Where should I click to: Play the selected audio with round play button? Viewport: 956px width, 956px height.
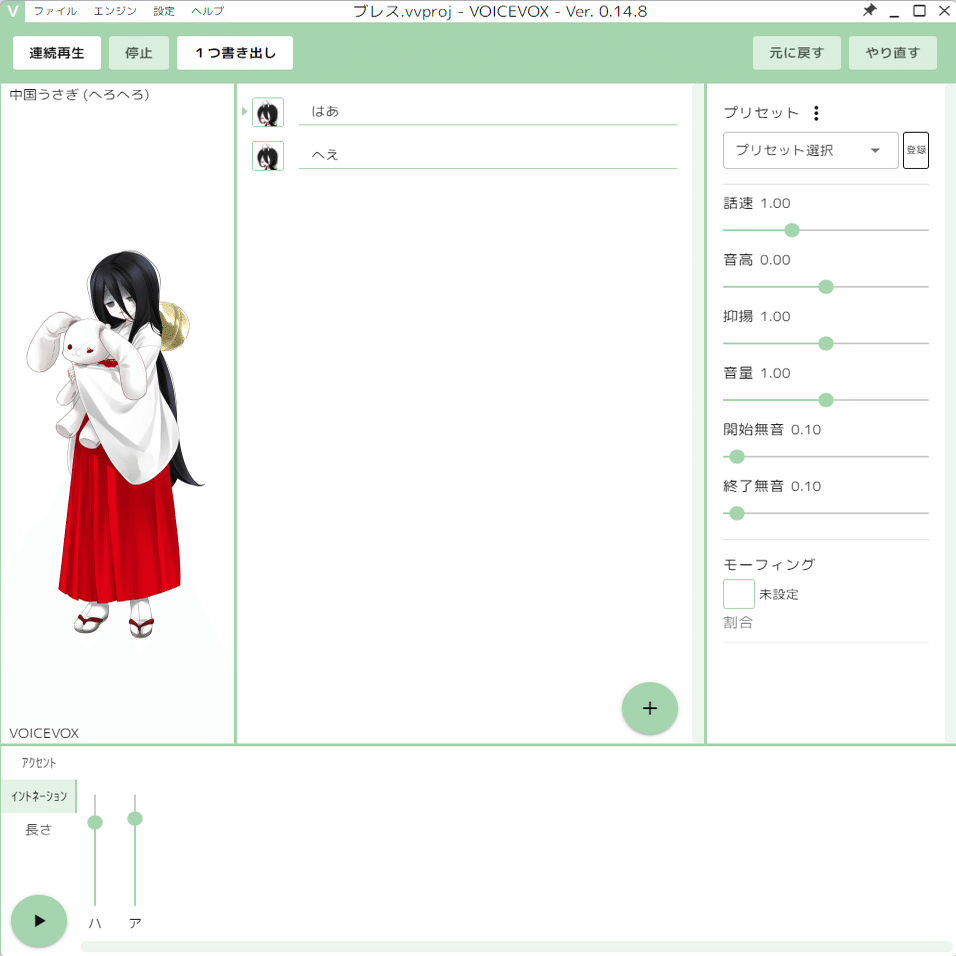click(x=39, y=921)
